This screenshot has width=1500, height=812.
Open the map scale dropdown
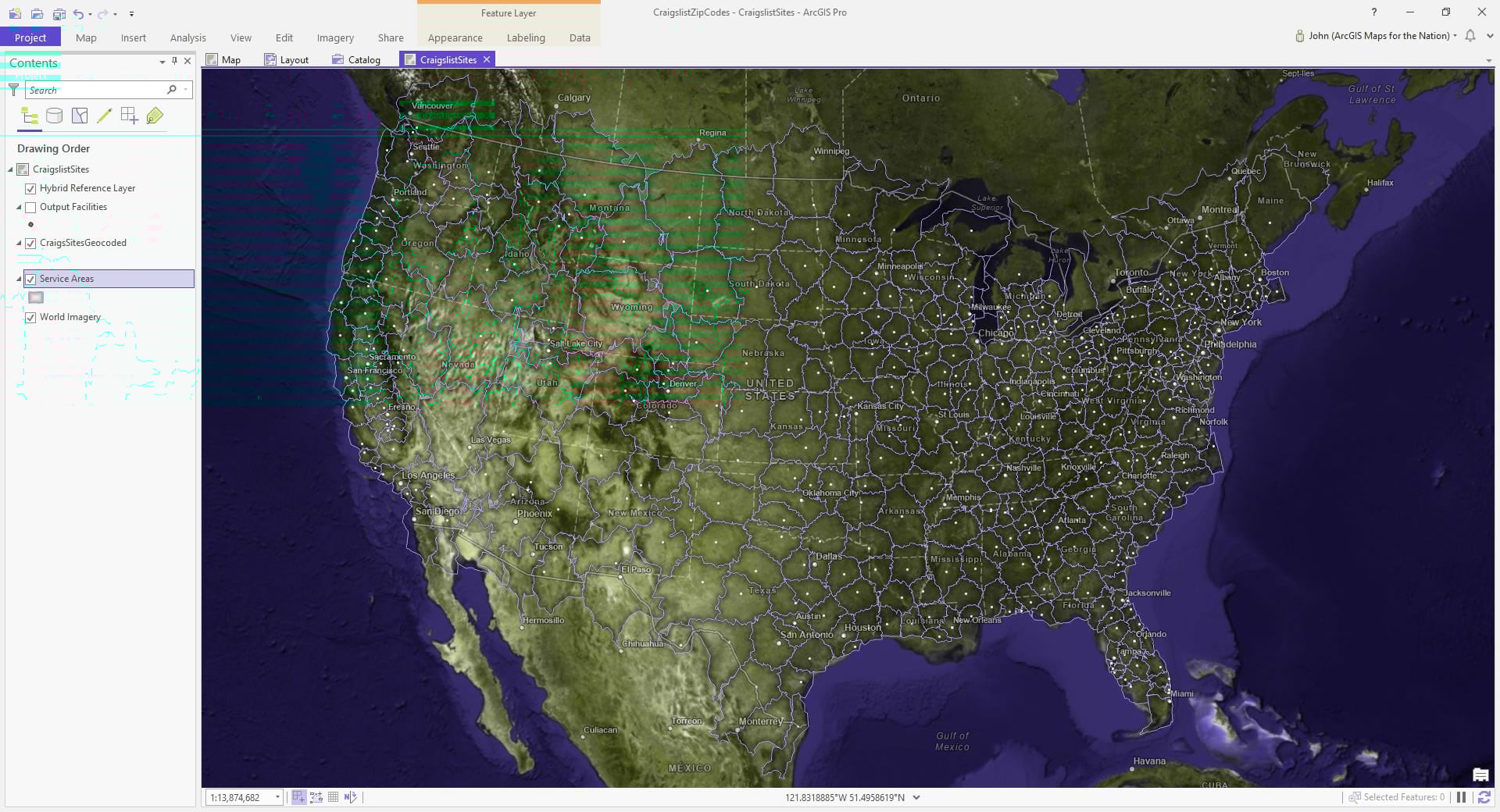click(x=277, y=797)
